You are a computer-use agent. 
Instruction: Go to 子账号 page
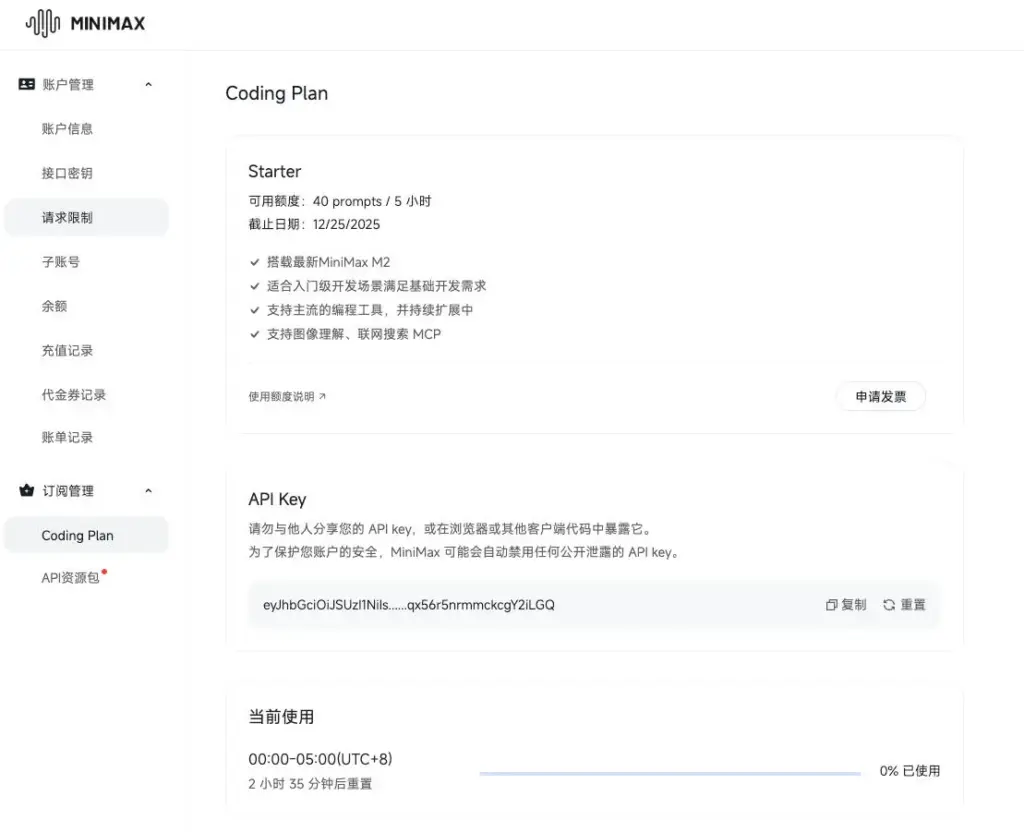click(x=60, y=262)
